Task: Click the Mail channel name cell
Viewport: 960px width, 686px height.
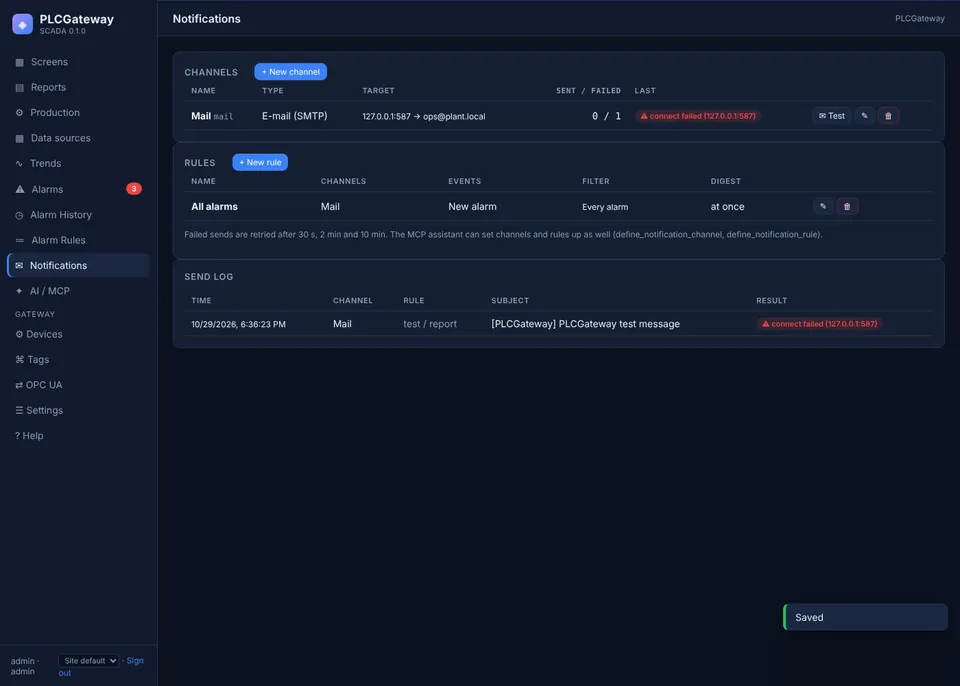Action: coord(212,116)
